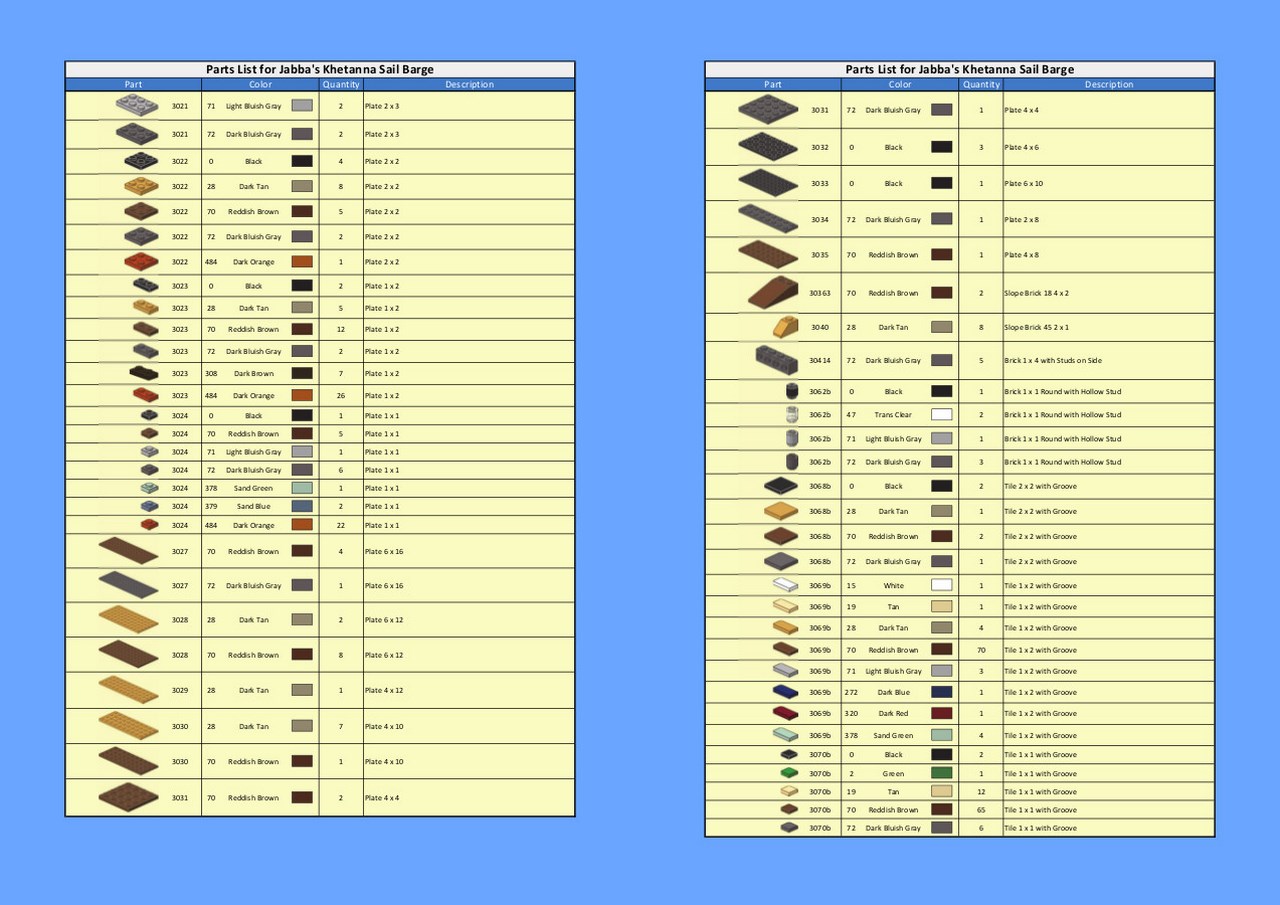Select the Sand Green Tile 1 x 2 part image
The width and height of the screenshot is (1280, 905).
coord(785,735)
